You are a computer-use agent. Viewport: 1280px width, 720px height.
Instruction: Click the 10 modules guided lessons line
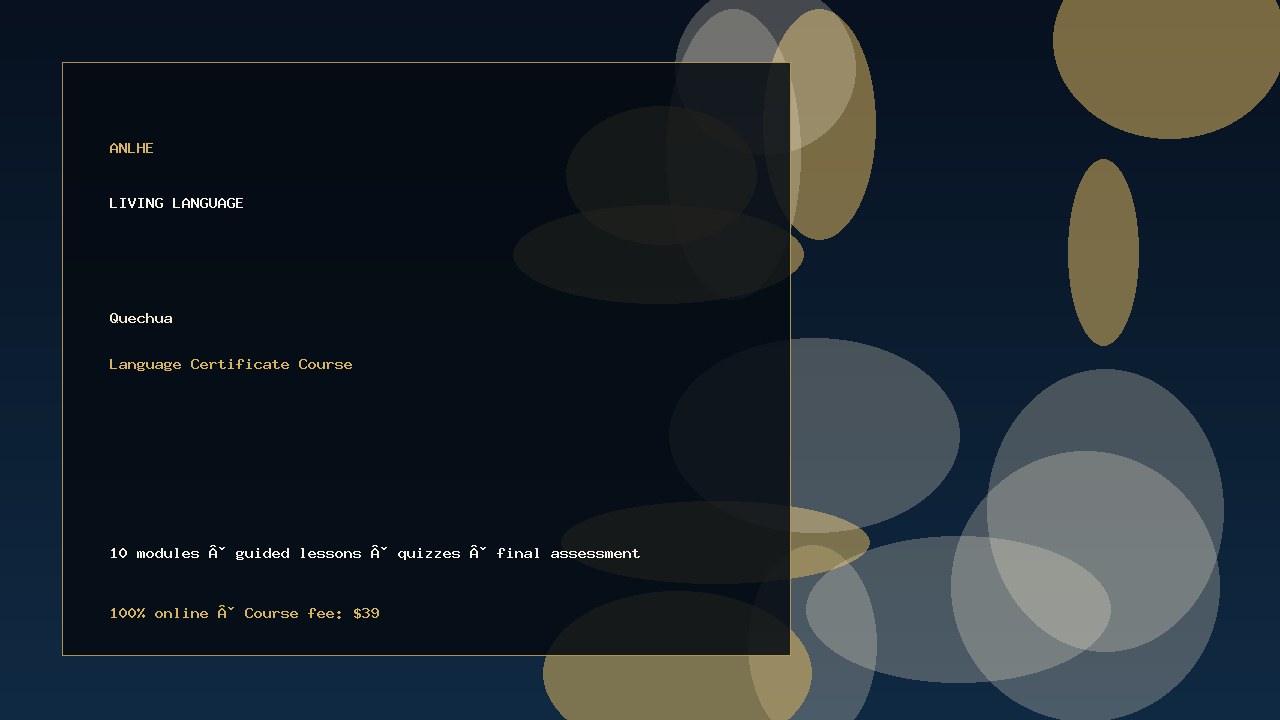375,553
